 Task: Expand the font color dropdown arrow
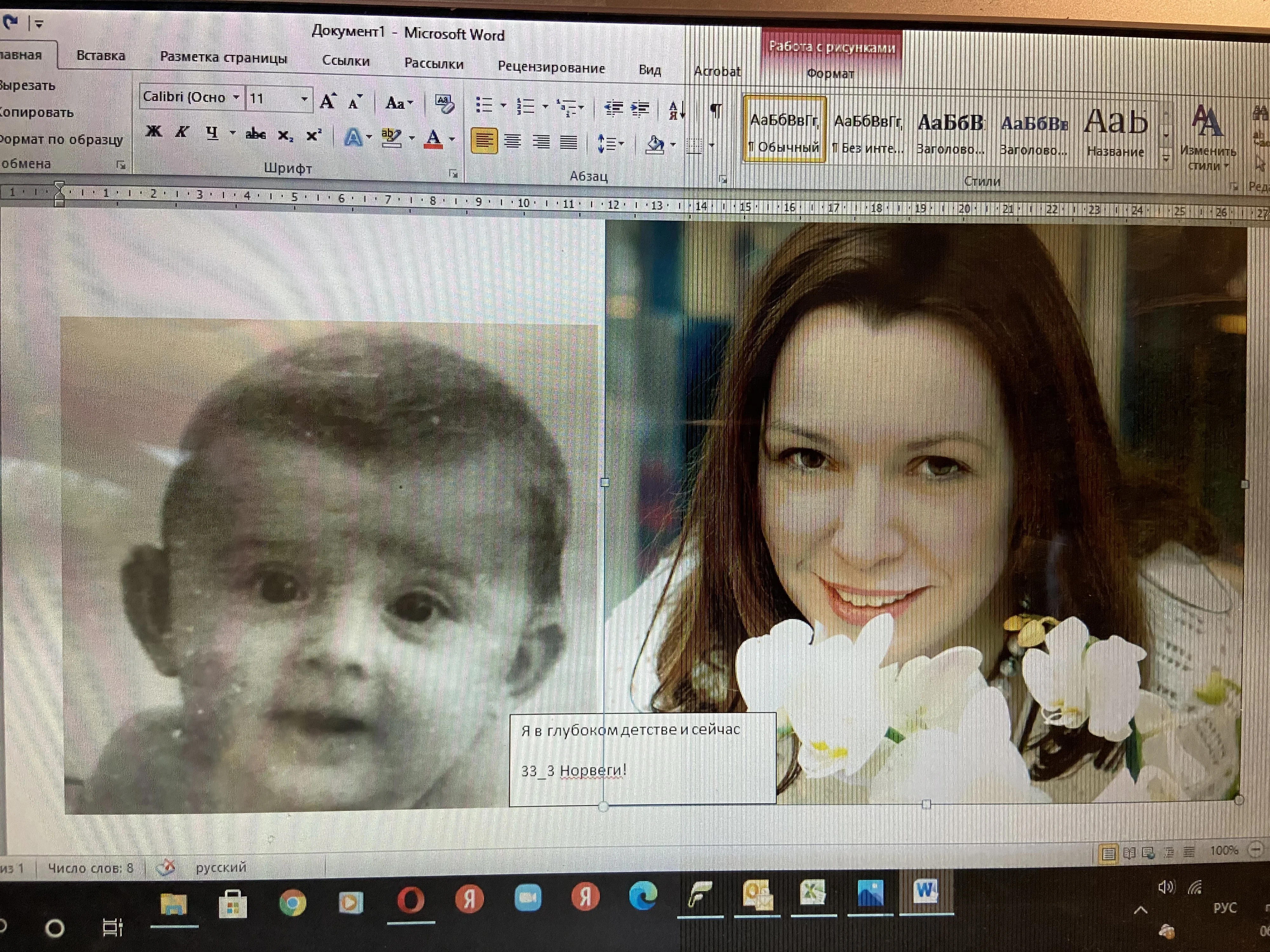coord(452,139)
